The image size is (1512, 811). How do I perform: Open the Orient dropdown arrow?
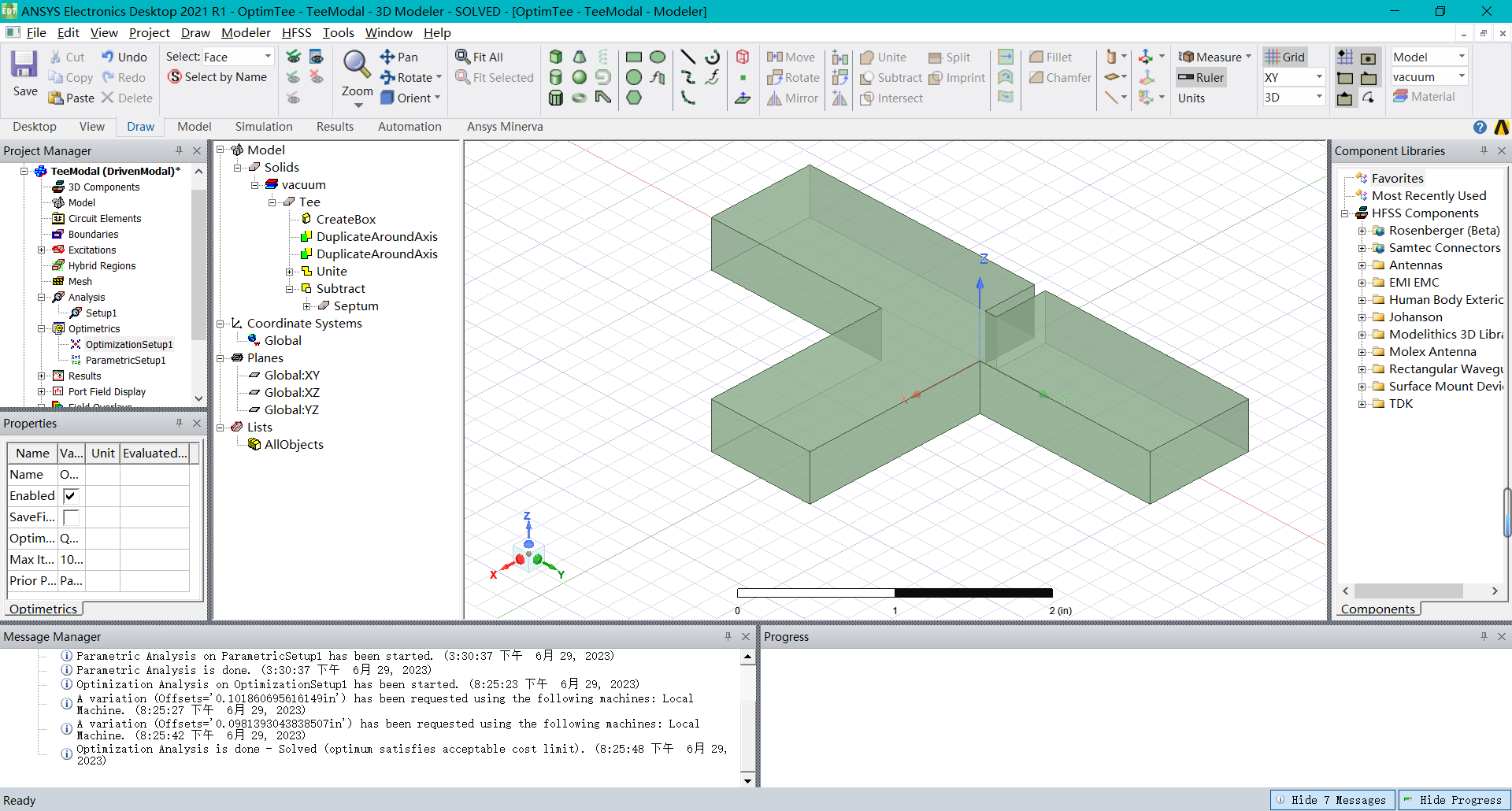coord(437,98)
